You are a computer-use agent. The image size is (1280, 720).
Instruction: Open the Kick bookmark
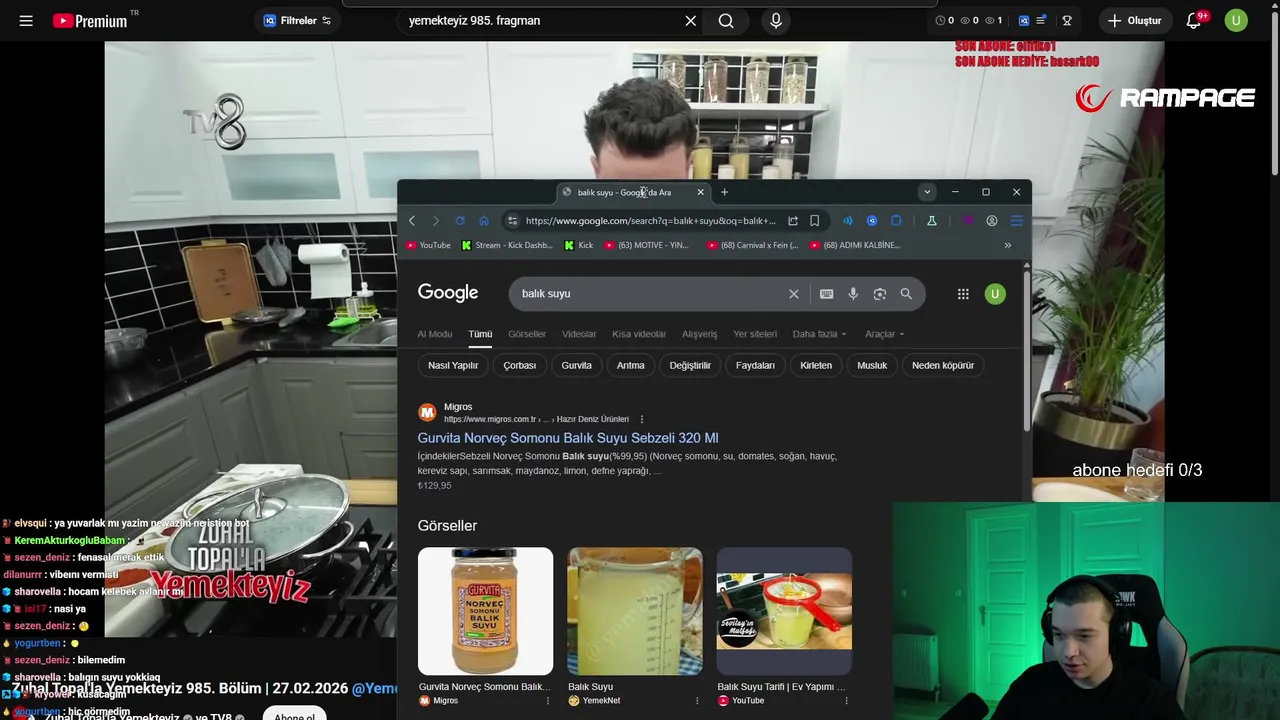point(579,245)
